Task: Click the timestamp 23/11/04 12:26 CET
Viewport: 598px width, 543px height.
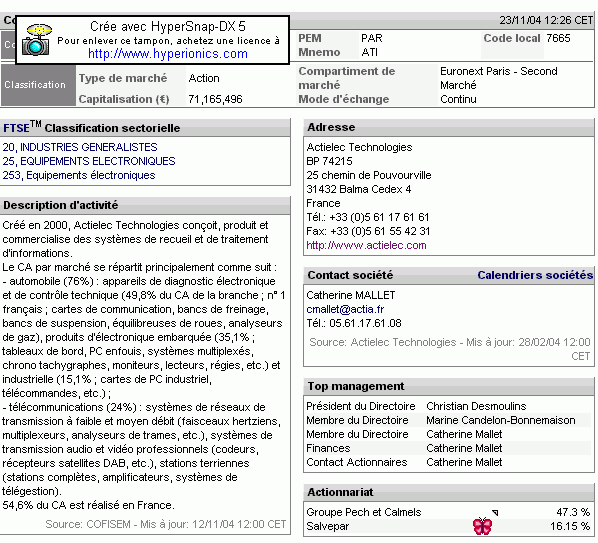Action: click(x=546, y=20)
